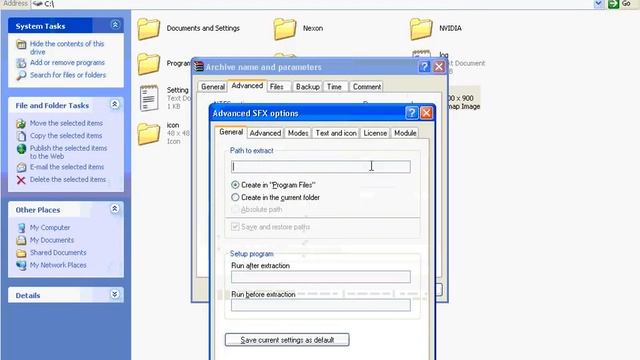
Task: Open My Documents from Other Places
Action: point(52,240)
